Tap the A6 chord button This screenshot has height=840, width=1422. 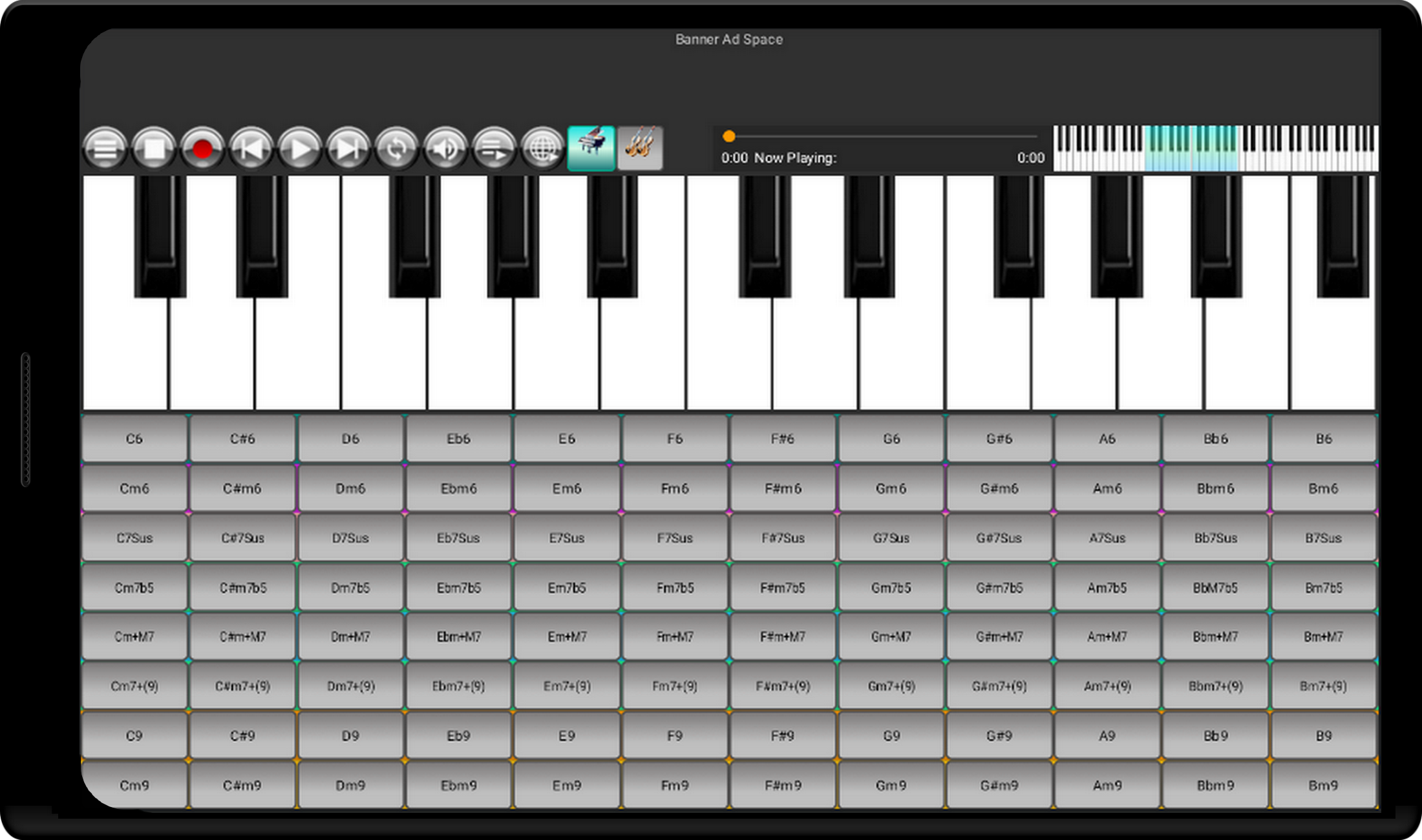(1107, 439)
